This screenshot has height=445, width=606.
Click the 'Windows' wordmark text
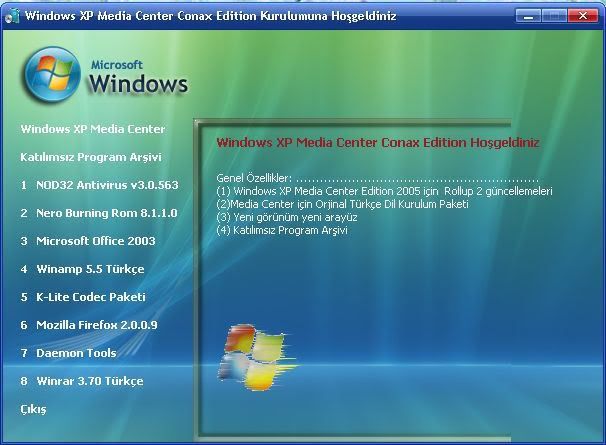[x=138, y=83]
